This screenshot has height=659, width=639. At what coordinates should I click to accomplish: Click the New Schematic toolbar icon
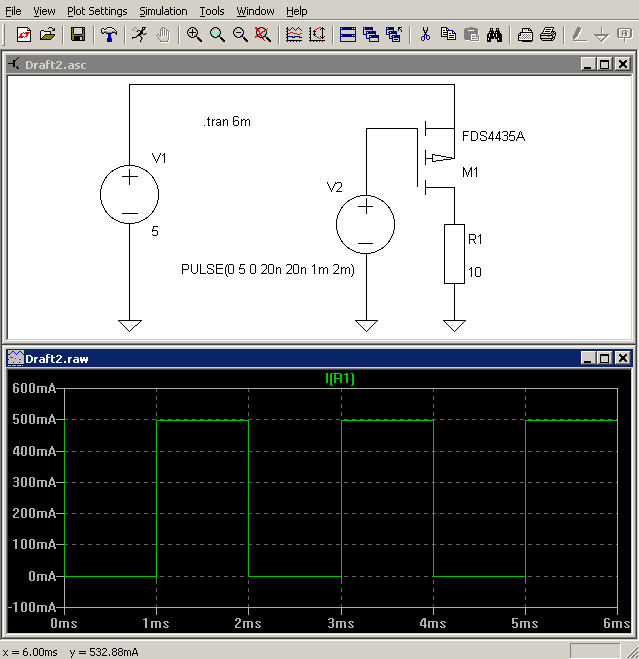tap(24, 34)
